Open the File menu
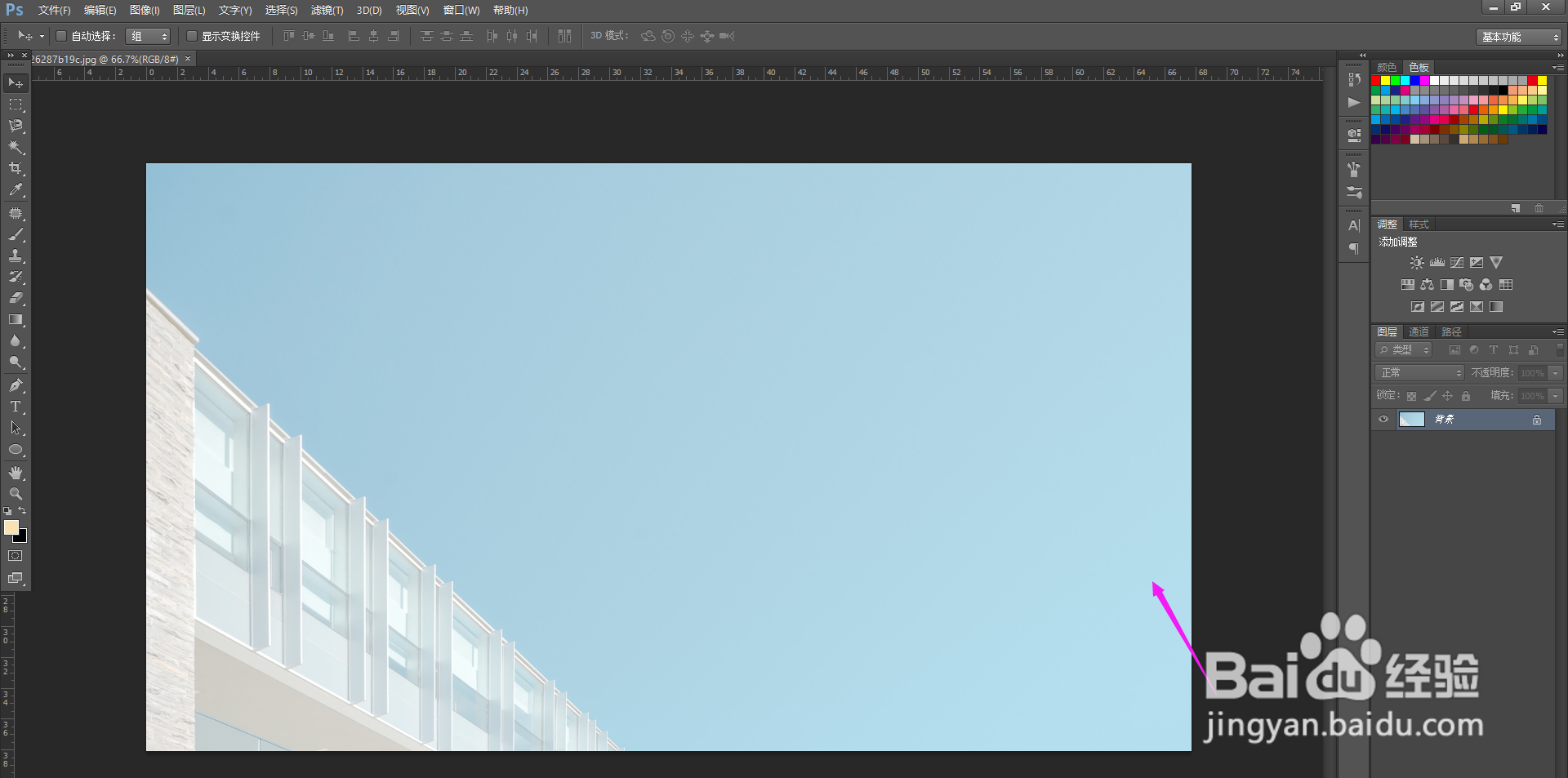1568x778 pixels. [54, 11]
